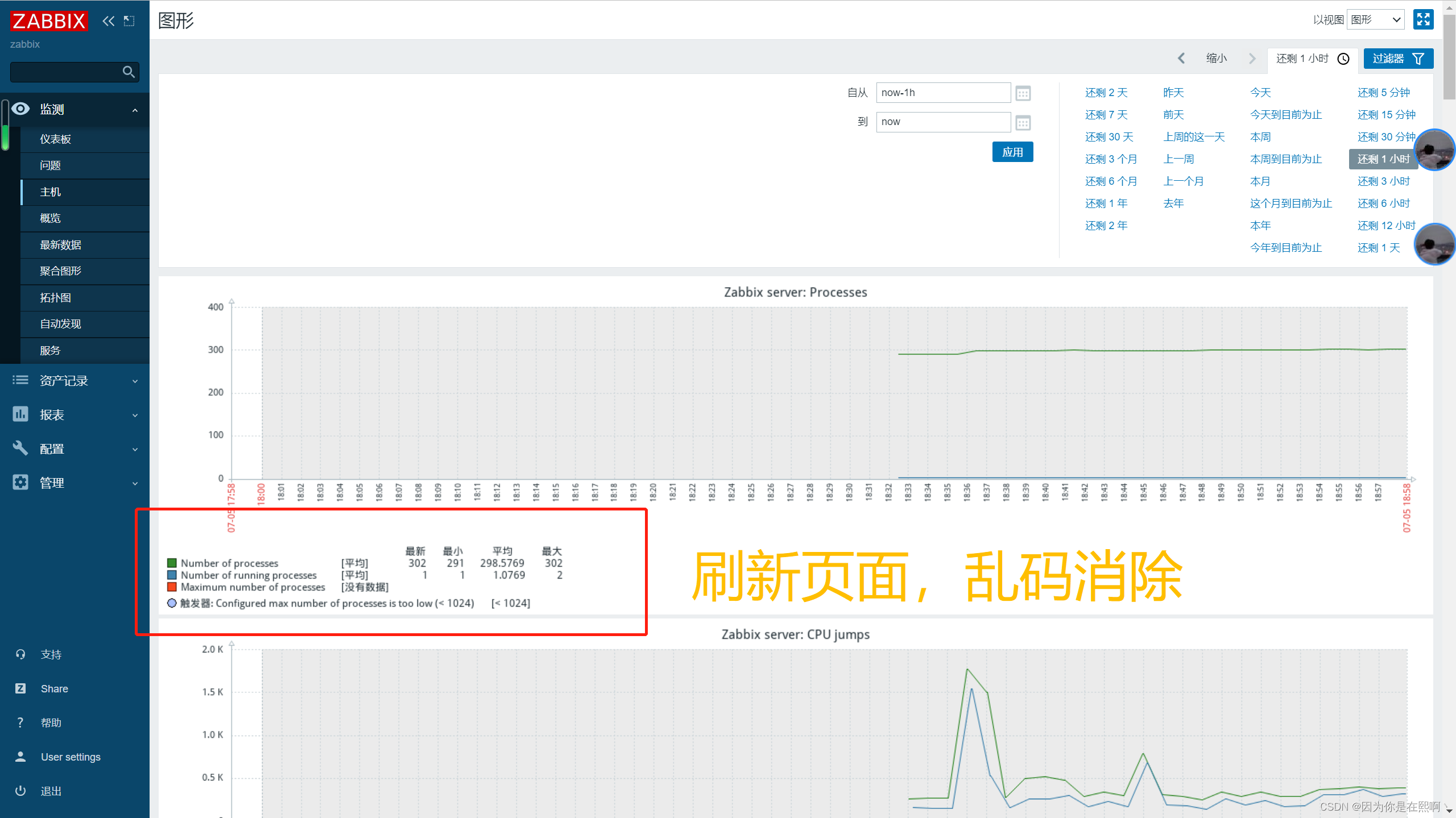Screen dimensions: 1456x818
Task: Click the sidebar search magnifier icon
Action: (x=129, y=72)
